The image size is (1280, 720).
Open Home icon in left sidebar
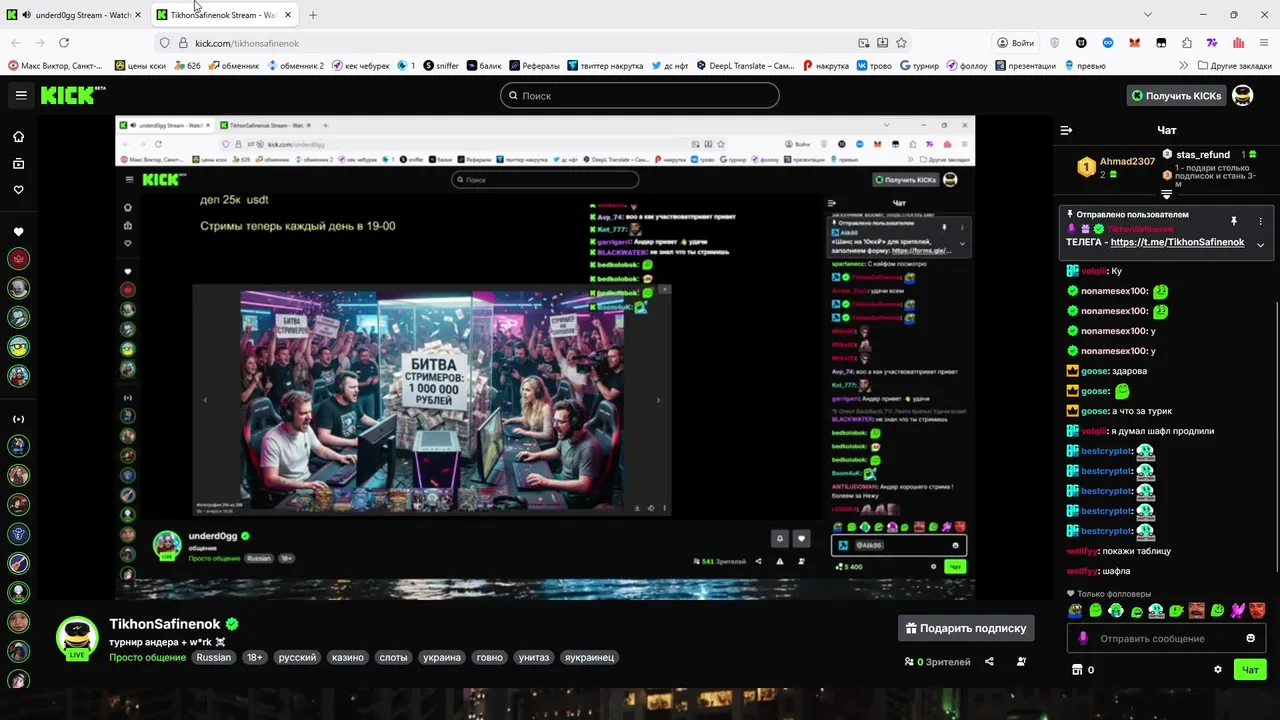pyautogui.click(x=18, y=137)
